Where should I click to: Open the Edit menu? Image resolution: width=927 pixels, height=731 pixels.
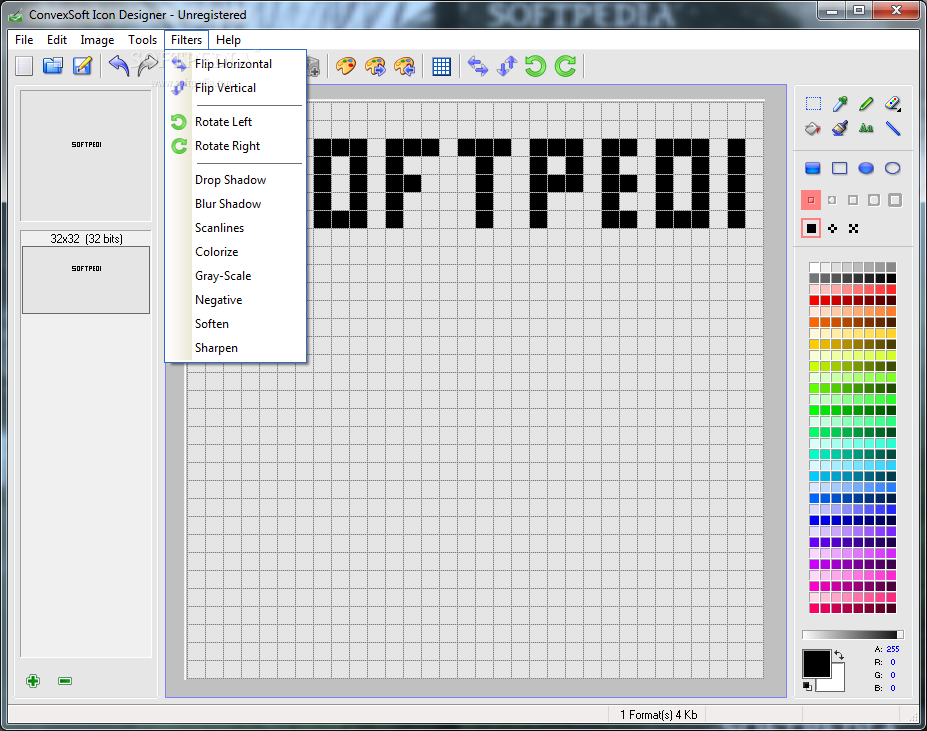[57, 40]
